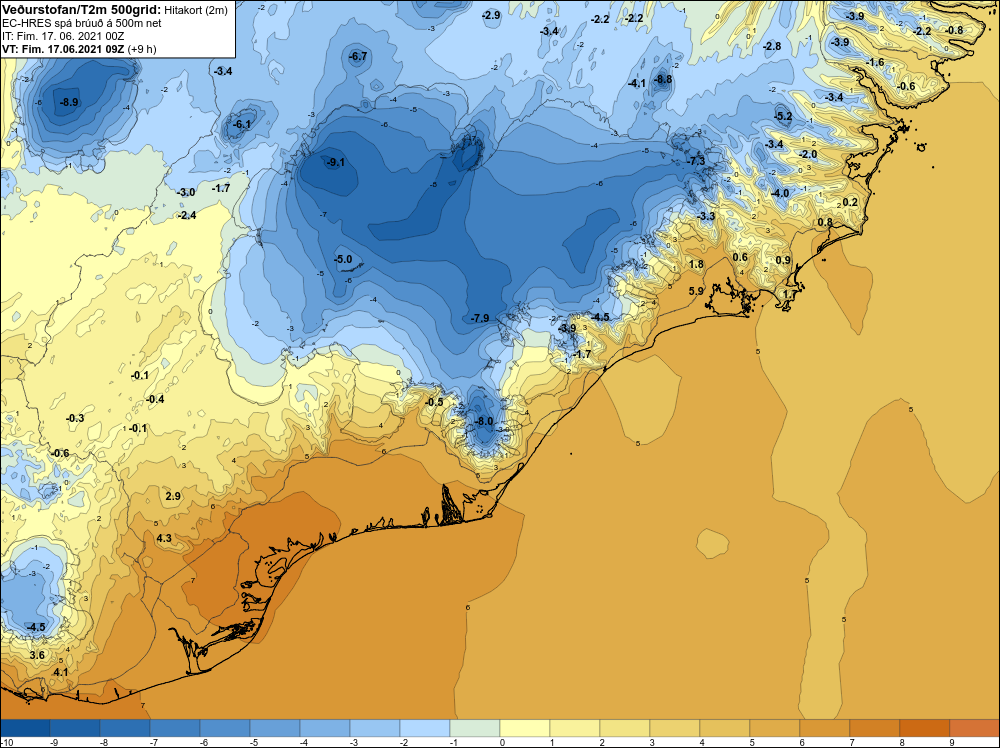
Task: Click the 0.9 temperature label
Action: pos(783,260)
